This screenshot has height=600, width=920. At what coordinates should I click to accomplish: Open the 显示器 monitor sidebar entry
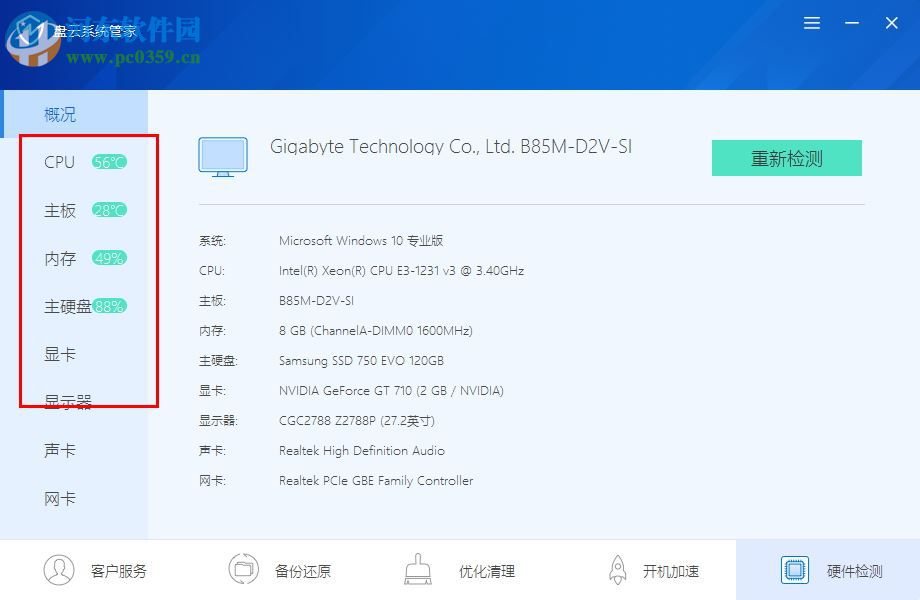(x=66, y=402)
